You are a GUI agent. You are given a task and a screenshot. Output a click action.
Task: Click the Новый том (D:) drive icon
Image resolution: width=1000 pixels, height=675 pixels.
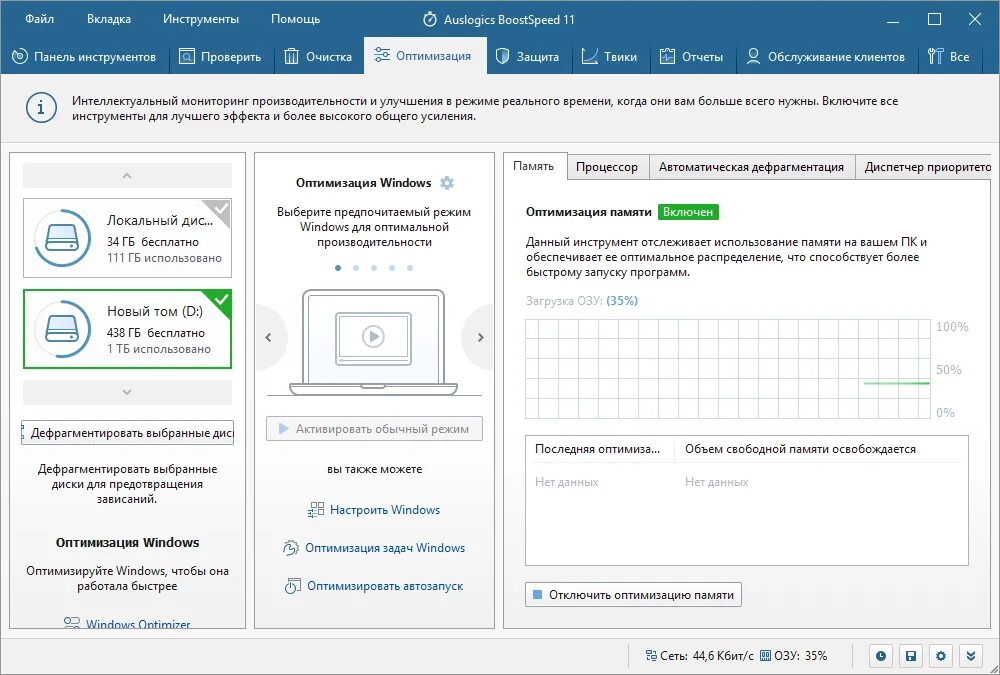(62, 329)
